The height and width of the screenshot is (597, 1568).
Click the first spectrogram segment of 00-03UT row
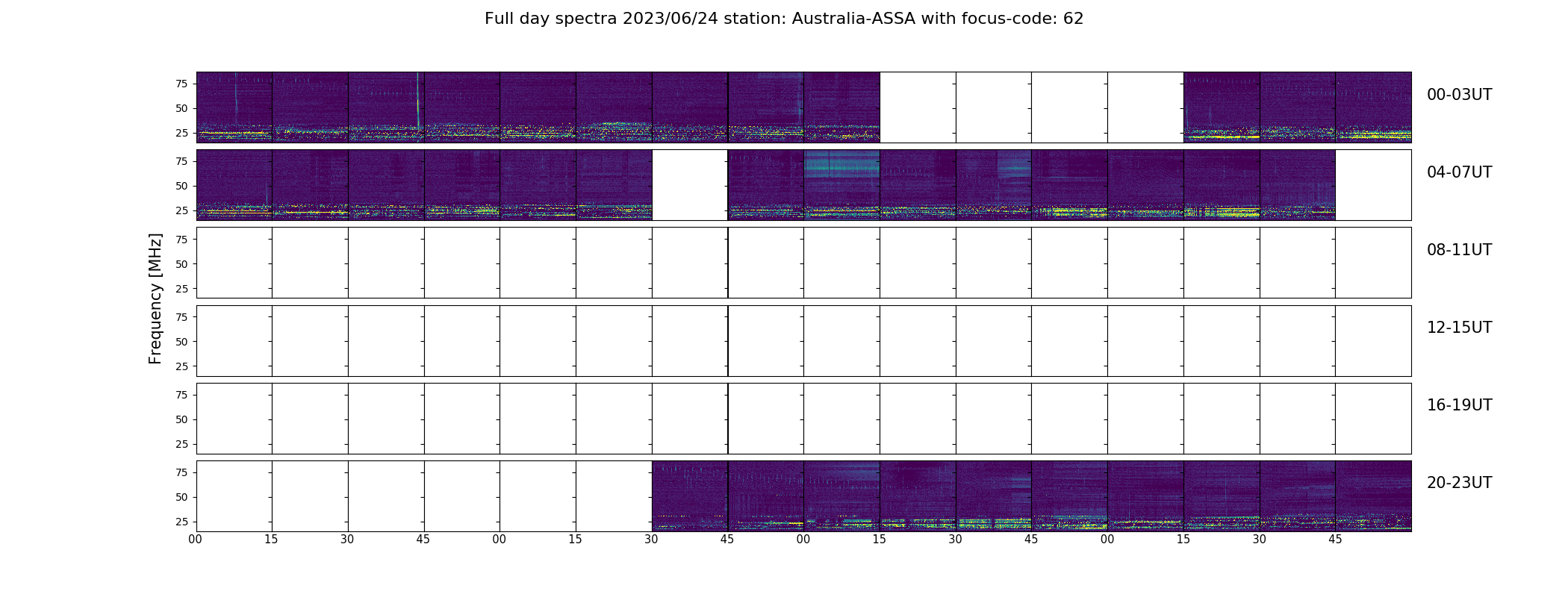pyautogui.click(x=234, y=107)
